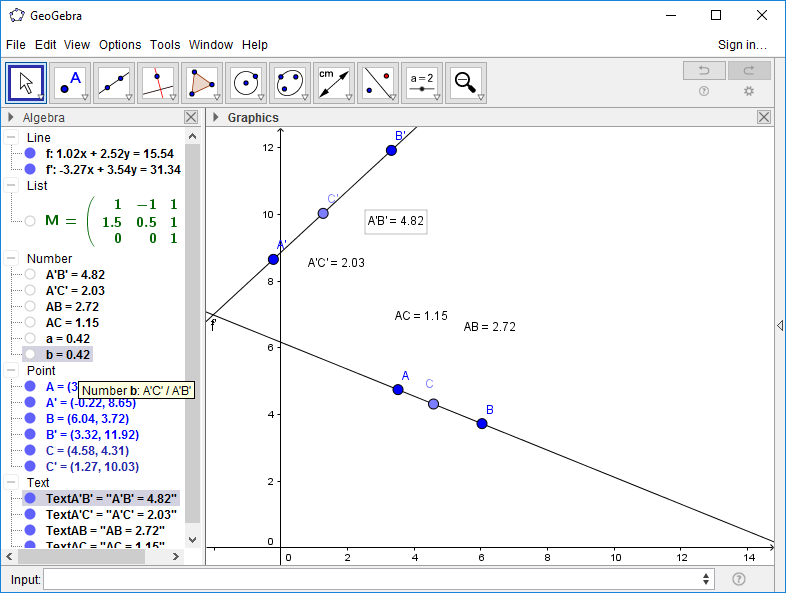
Task: Toggle visibility of line f
Action: tap(30, 153)
